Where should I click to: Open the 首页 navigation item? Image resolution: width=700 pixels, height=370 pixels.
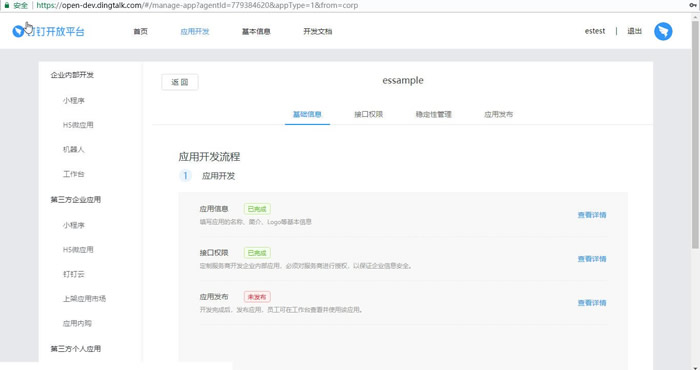coord(140,31)
